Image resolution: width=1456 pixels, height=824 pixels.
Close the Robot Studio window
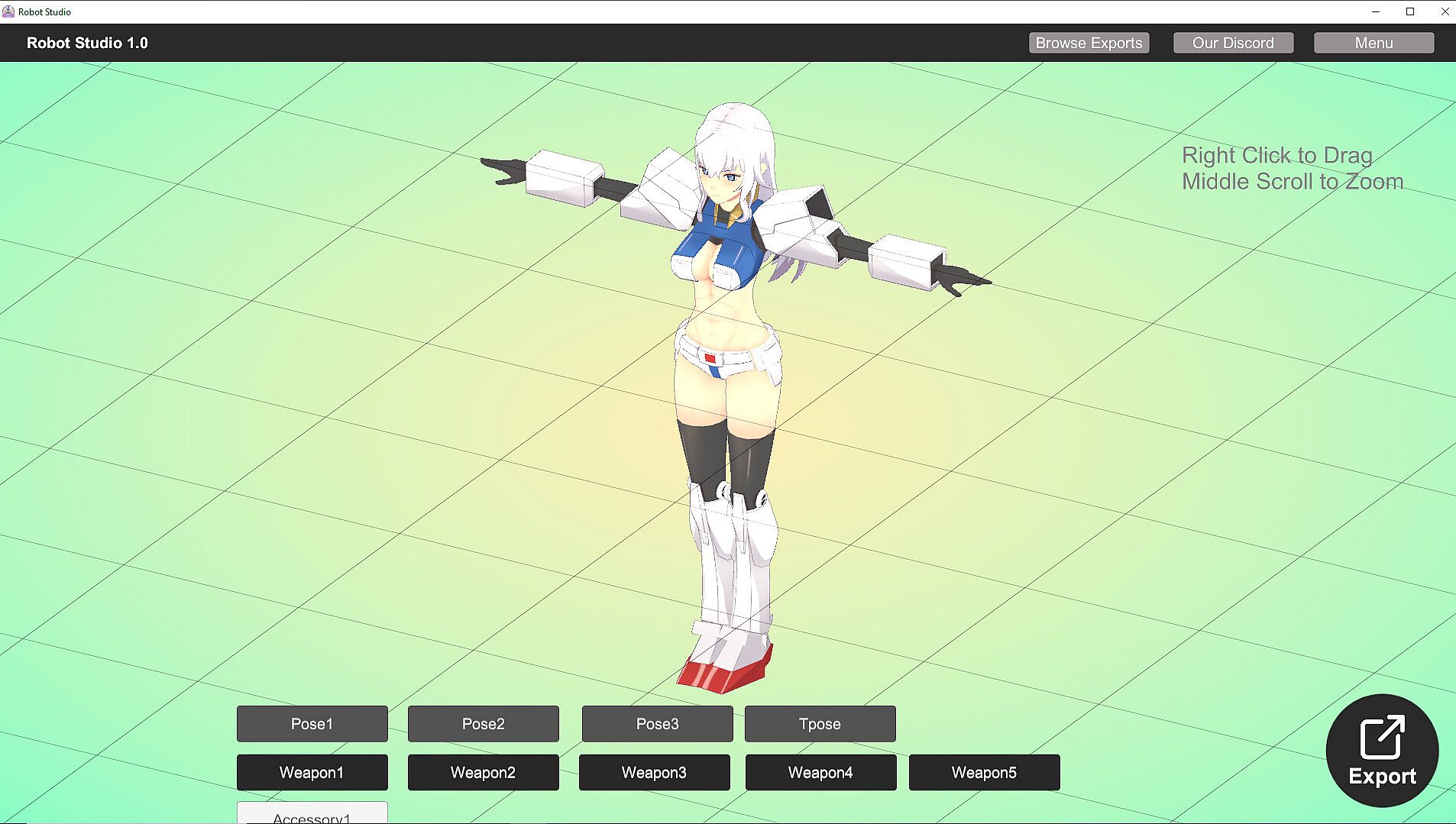tap(1445, 11)
